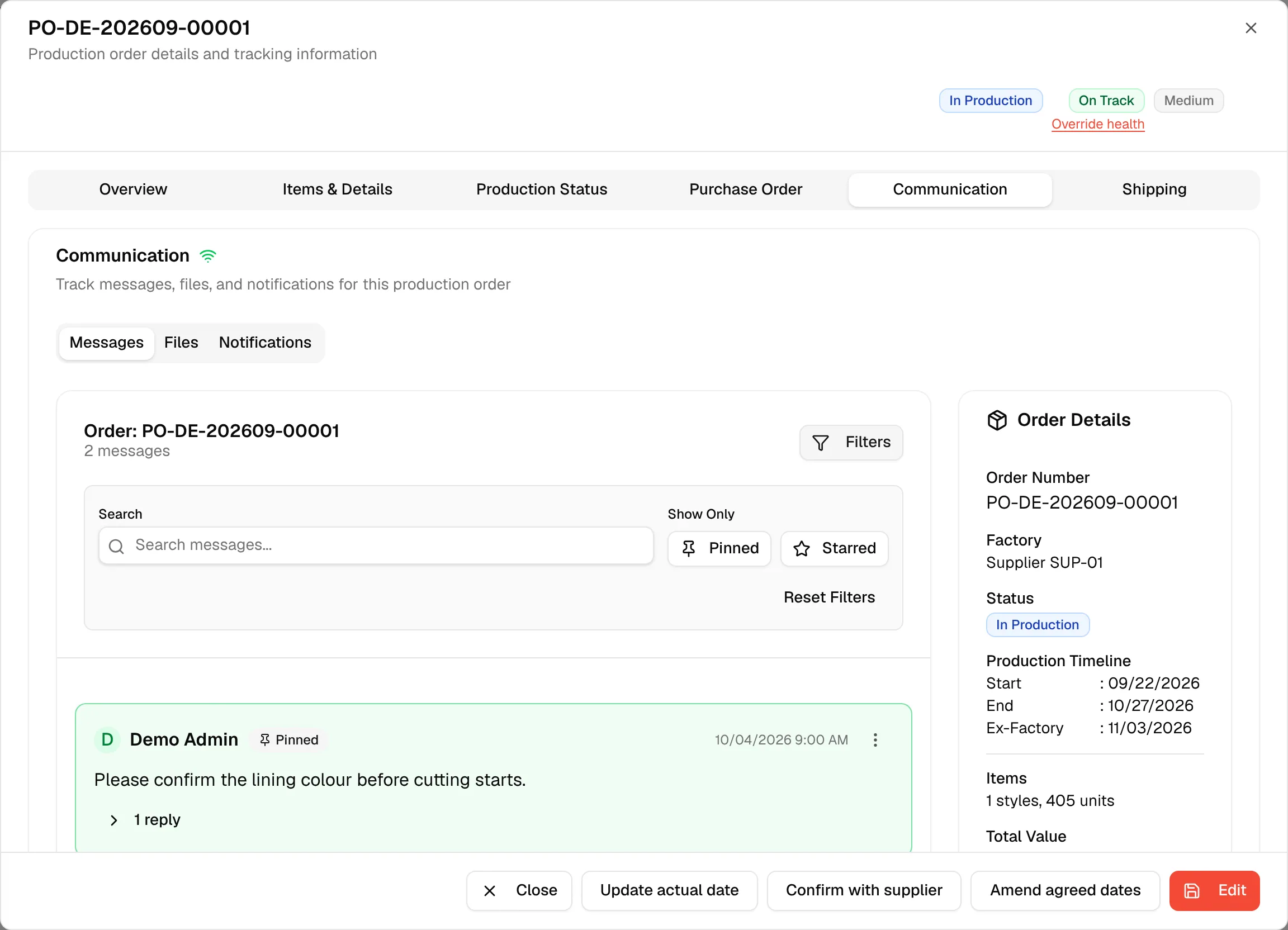Close the dialog with the top-right X icon
This screenshot has width=1288, height=930.
point(1251,28)
